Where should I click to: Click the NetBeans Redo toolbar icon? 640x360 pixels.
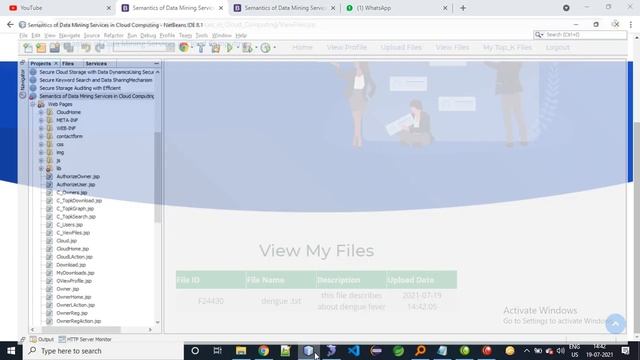click(x=100, y=48)
